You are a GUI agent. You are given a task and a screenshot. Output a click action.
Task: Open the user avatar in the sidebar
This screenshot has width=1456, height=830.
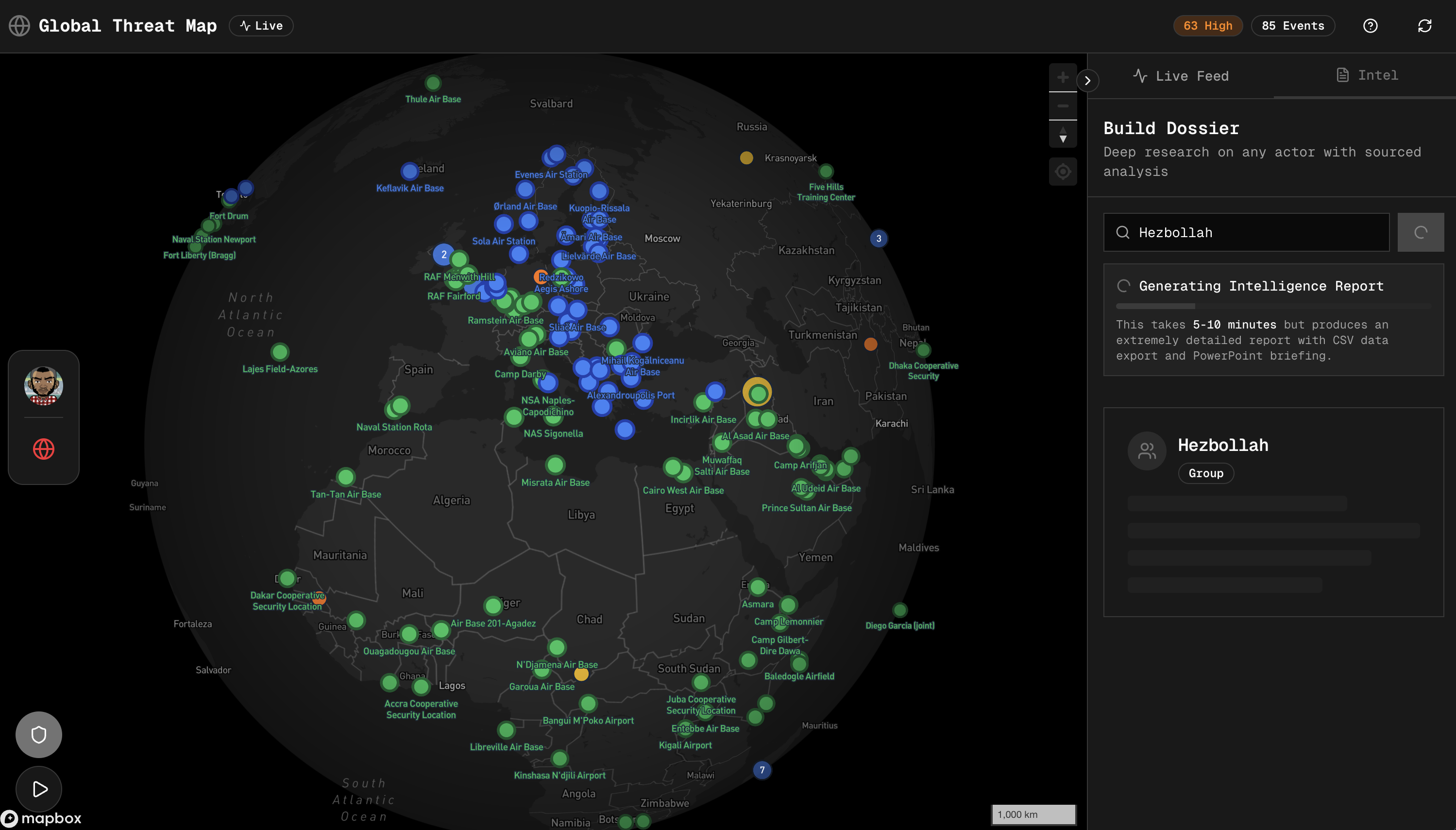click(x=43, y=386)
